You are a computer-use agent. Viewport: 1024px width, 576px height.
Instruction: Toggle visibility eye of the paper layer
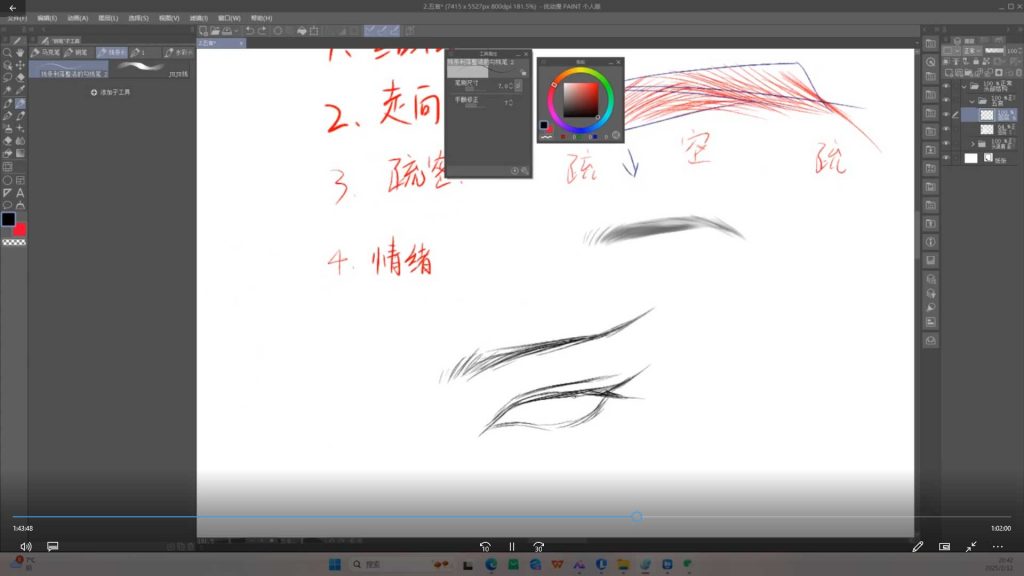[946, 158]
